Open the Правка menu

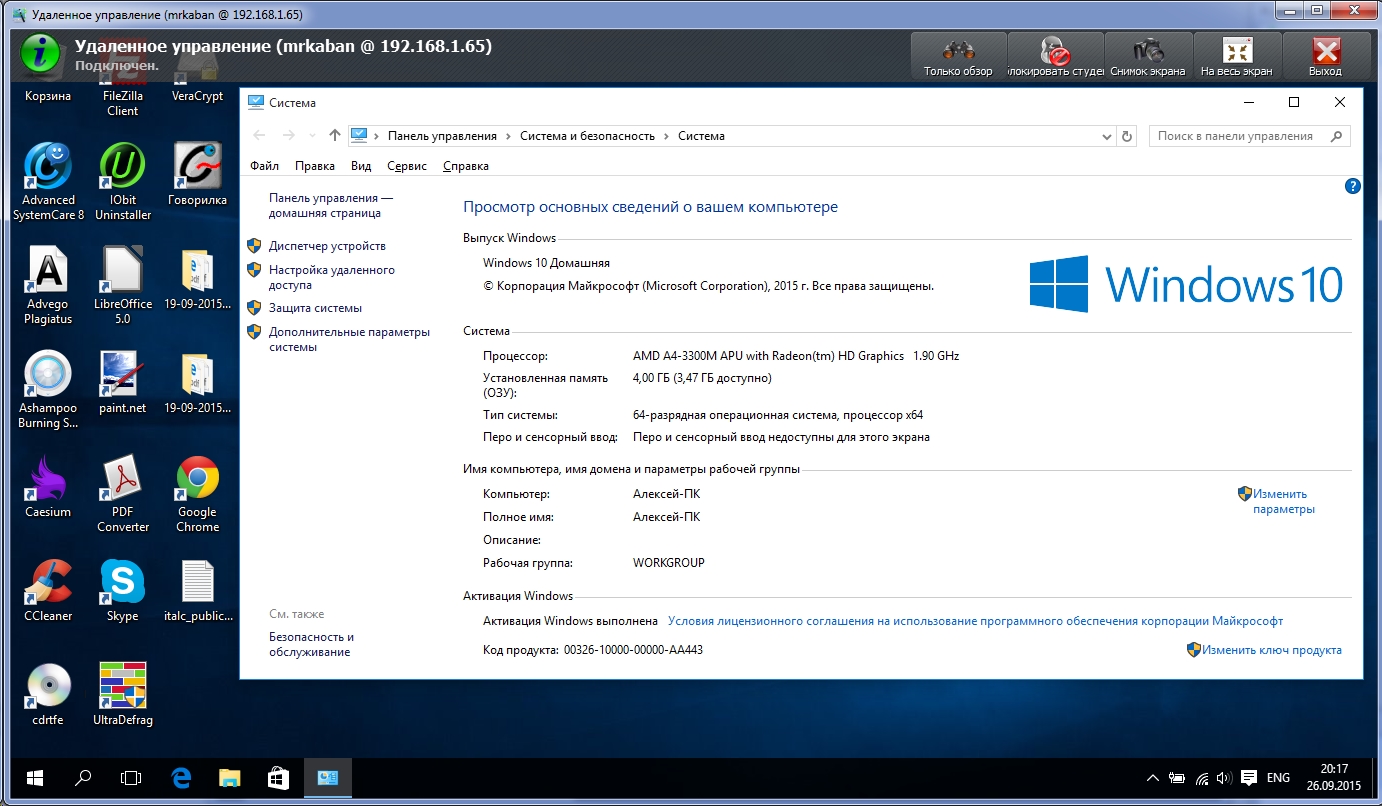click(315, 166)
